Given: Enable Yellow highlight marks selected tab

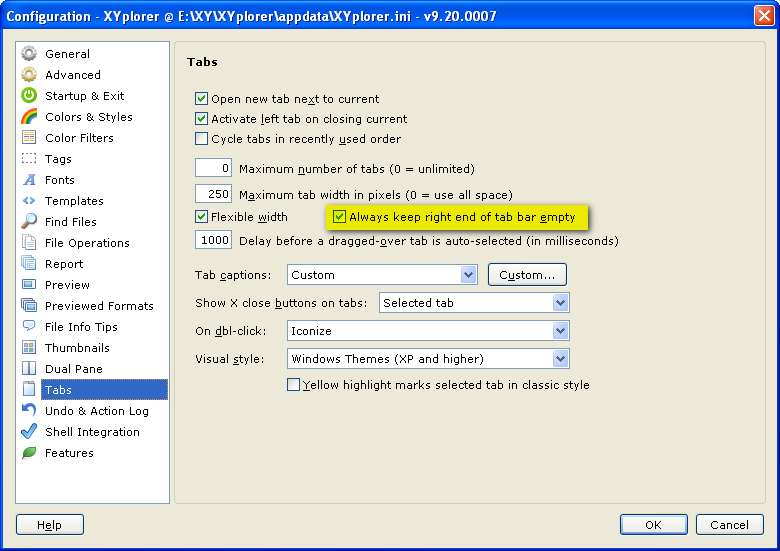Looking at the screenshot, I should pyautogui.click(x=294, y=385).
